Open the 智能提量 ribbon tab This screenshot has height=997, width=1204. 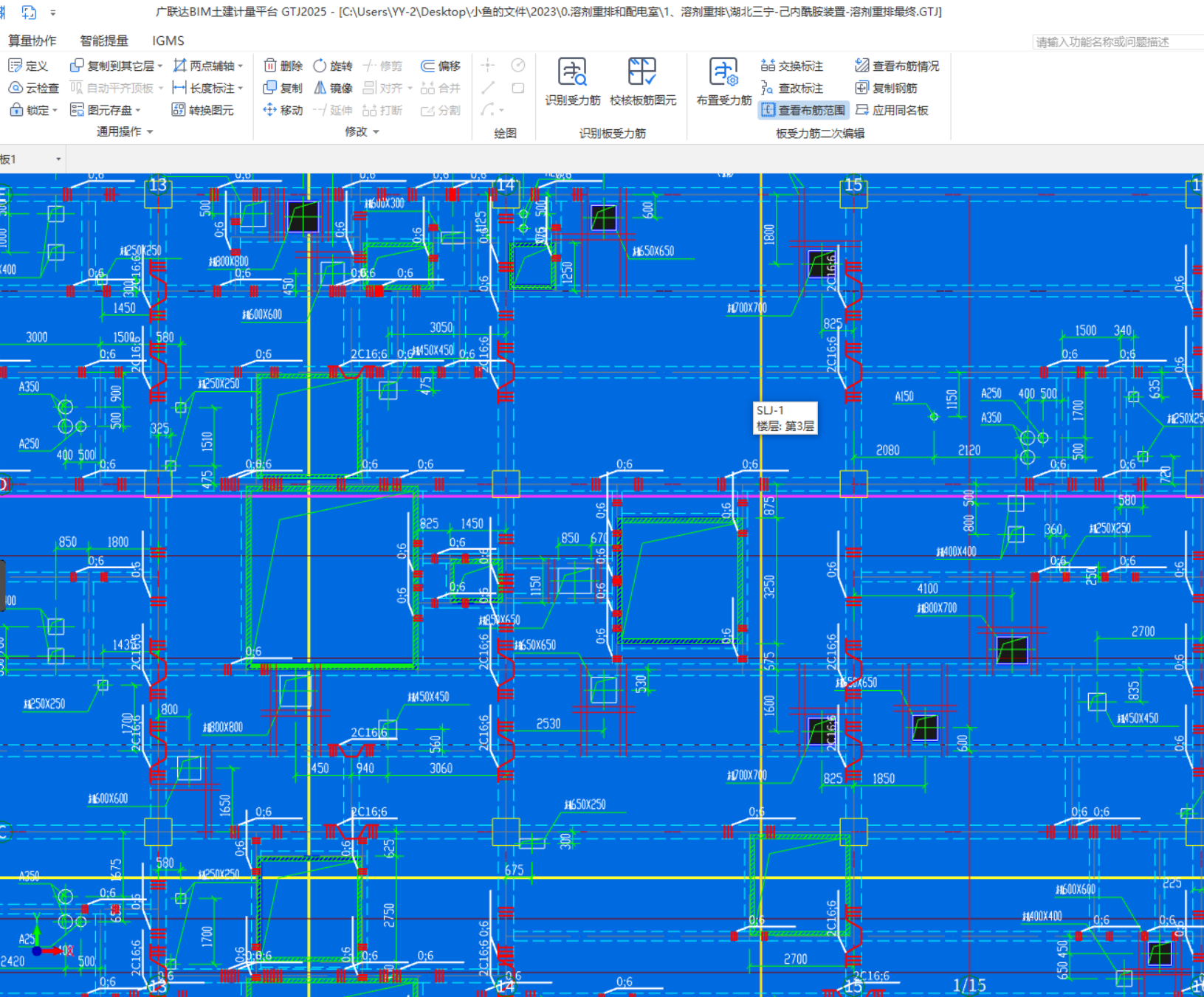(x=104, y=41)
